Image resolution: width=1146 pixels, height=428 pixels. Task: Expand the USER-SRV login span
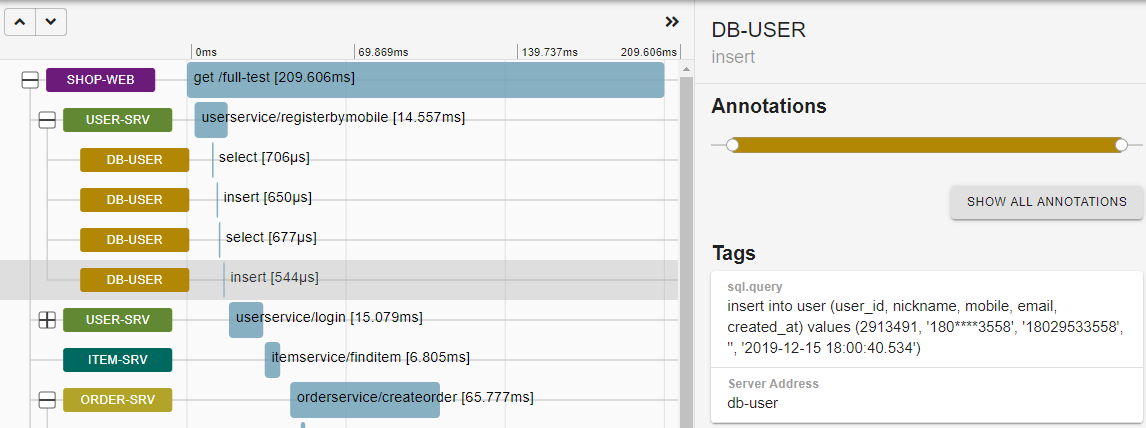pyautogui.click(x=46, y=320)
